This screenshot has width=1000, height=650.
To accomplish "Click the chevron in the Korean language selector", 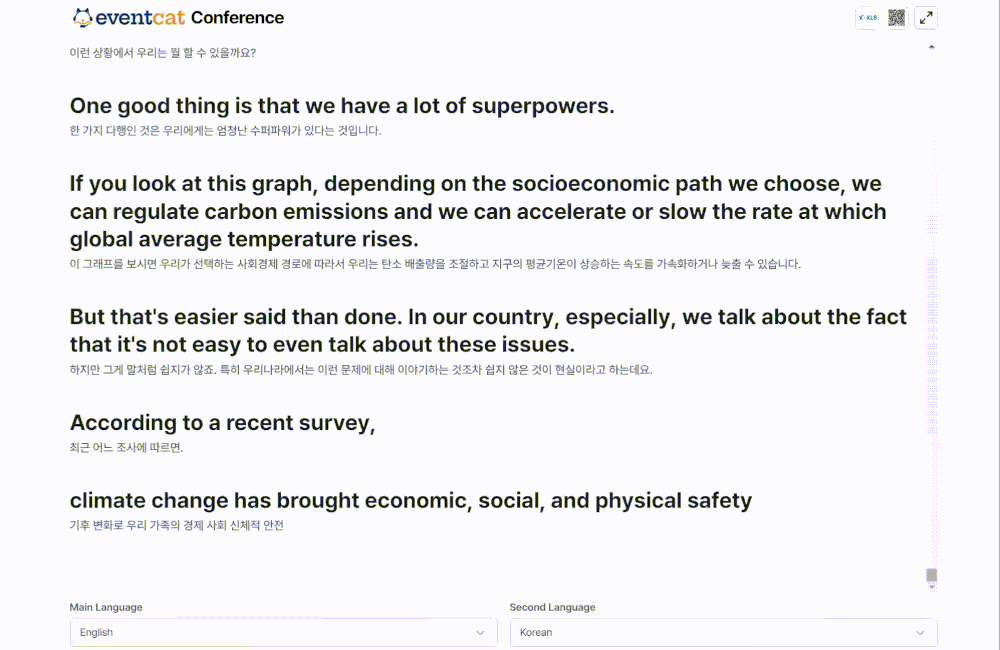I will point(920,633).
